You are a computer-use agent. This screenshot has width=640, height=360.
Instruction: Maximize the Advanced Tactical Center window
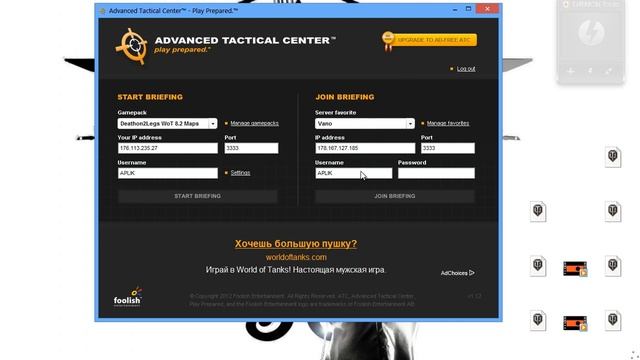(469, 9)
